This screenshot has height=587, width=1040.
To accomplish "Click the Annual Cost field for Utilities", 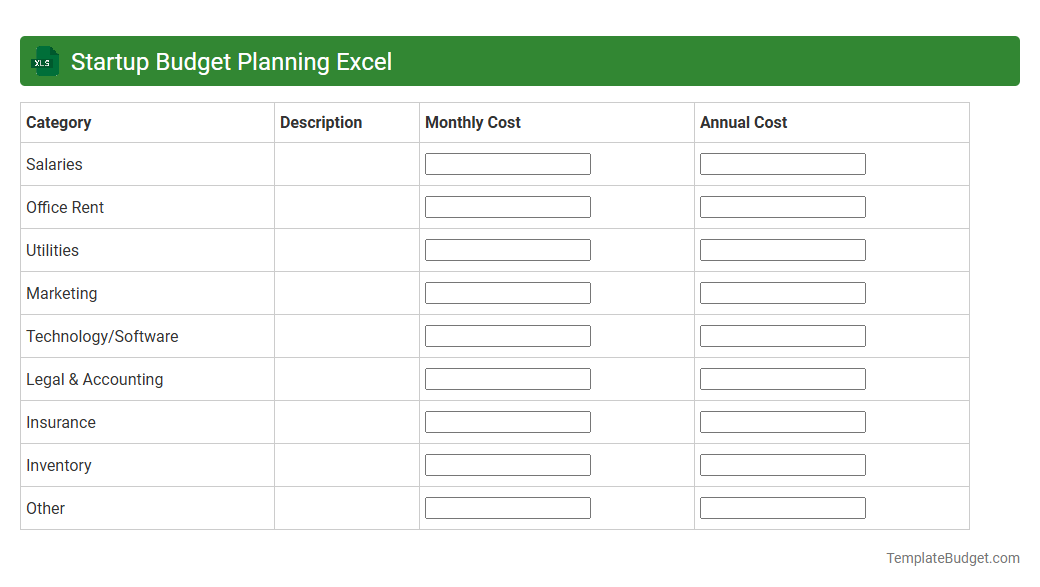I will (x=783, y=249).
